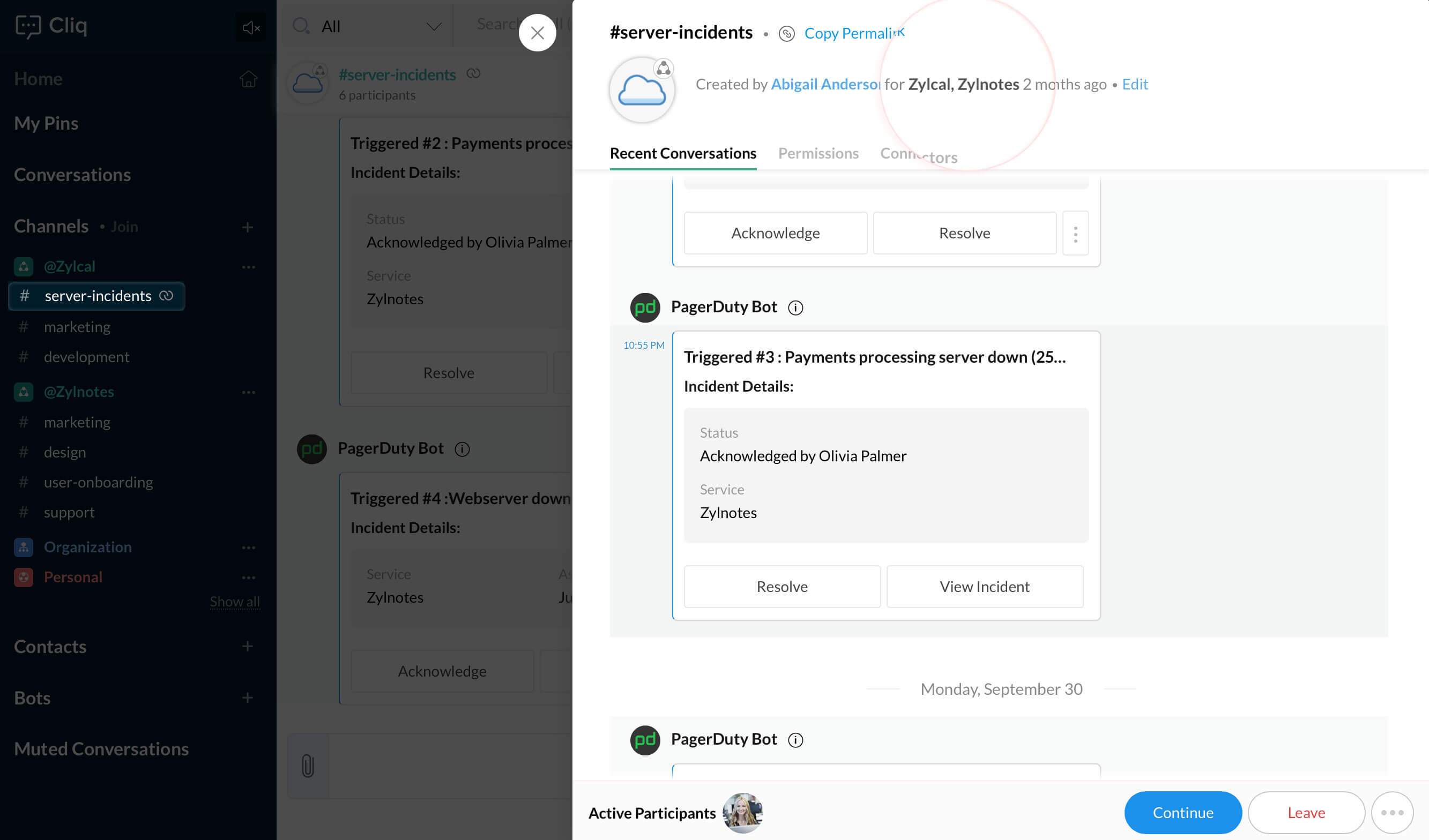The image size is (1429, 840).
Task: Click the View Incident button
Action: coord(984,587)
